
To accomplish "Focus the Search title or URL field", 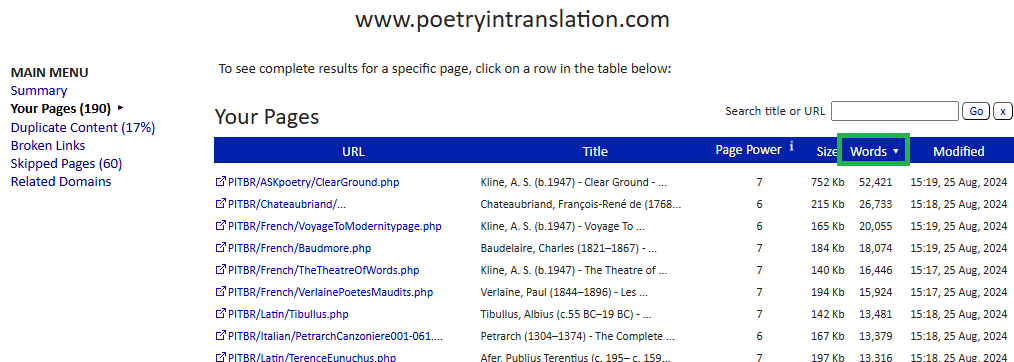I will (894, 111).
